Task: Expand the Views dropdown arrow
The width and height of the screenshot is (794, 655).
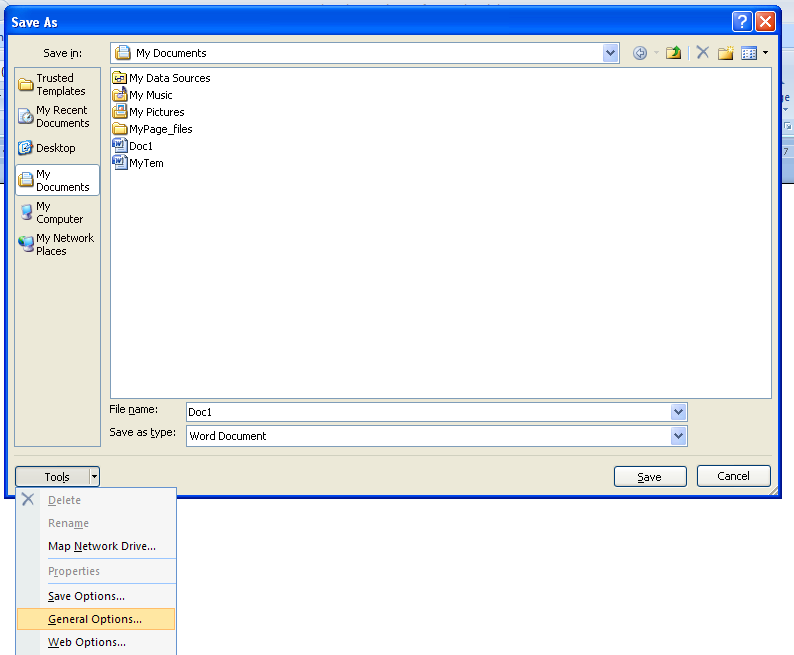Action: coord(765,53)
